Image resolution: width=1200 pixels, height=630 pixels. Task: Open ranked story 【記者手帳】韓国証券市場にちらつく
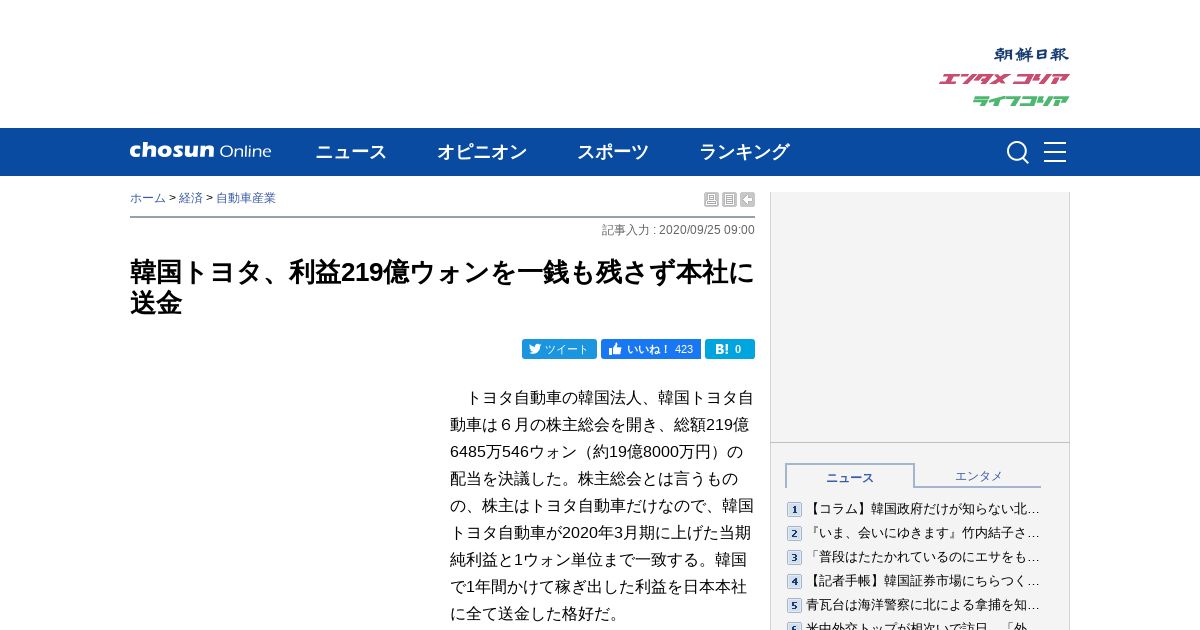tap(923, 581)
